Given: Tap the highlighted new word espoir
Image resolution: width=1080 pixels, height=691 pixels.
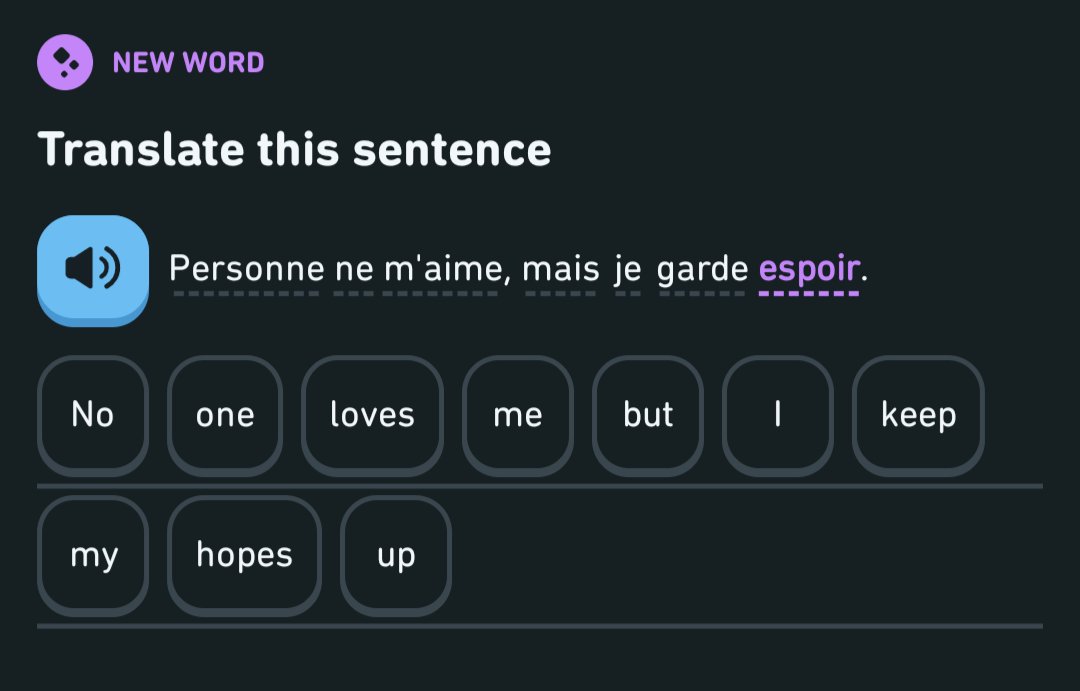Looking at the screenshot, I should point(808,269).
